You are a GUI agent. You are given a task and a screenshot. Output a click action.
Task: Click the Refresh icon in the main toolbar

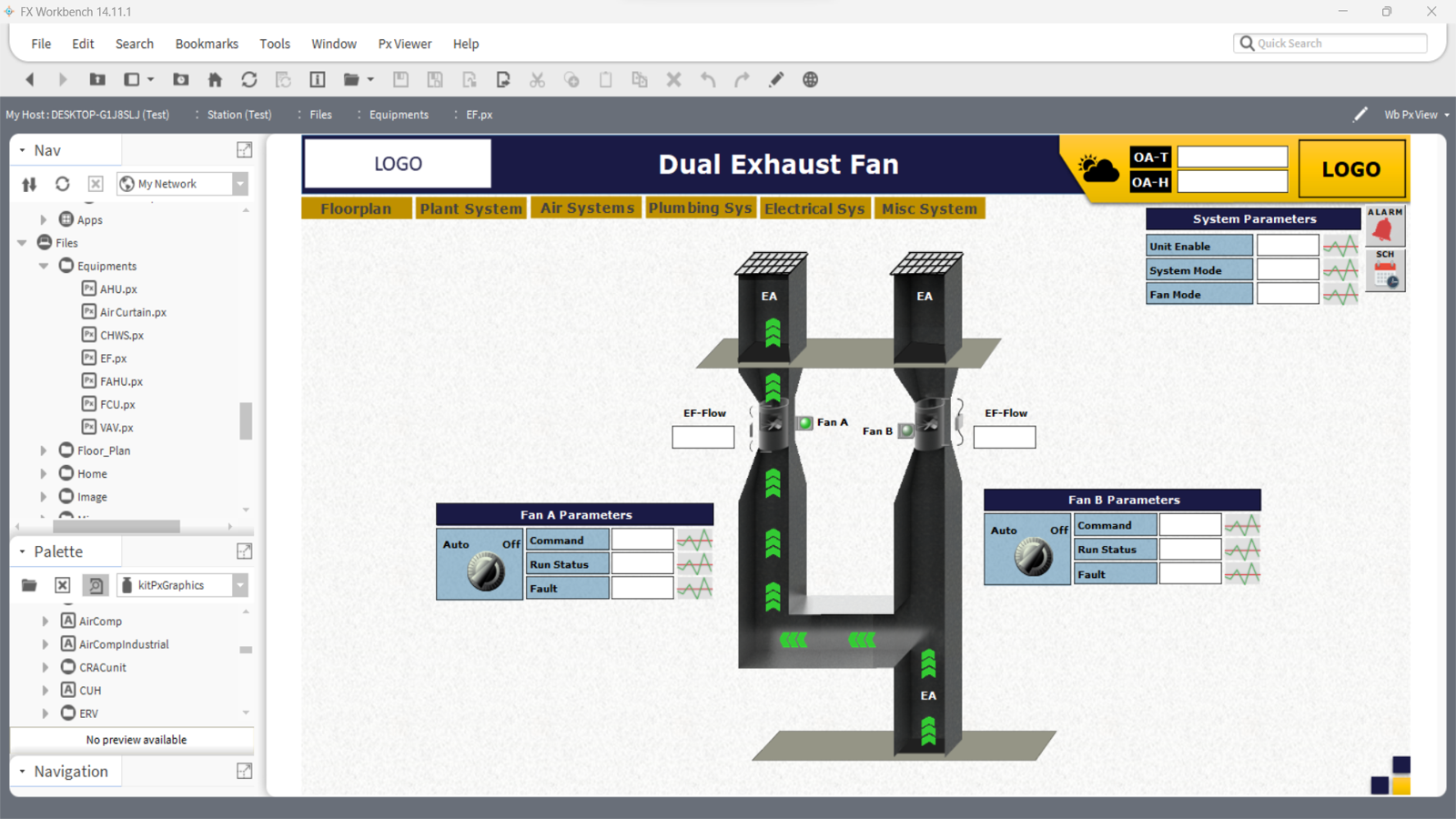248,80
